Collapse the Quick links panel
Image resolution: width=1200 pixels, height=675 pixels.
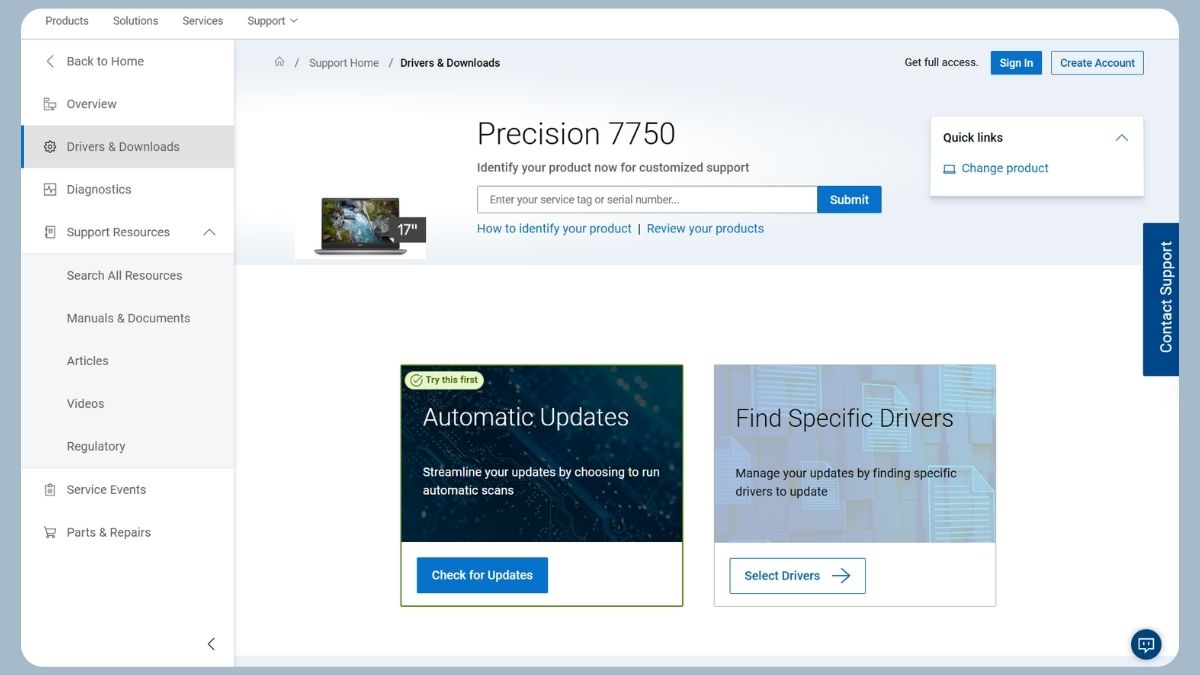tap(1121, 137)
